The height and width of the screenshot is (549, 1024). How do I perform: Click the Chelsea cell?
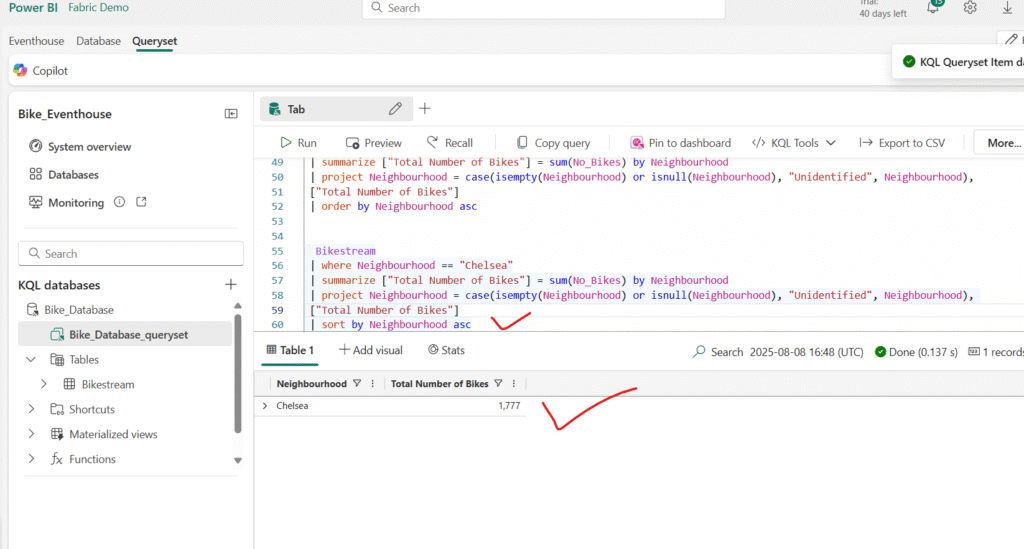coord(292,405)
